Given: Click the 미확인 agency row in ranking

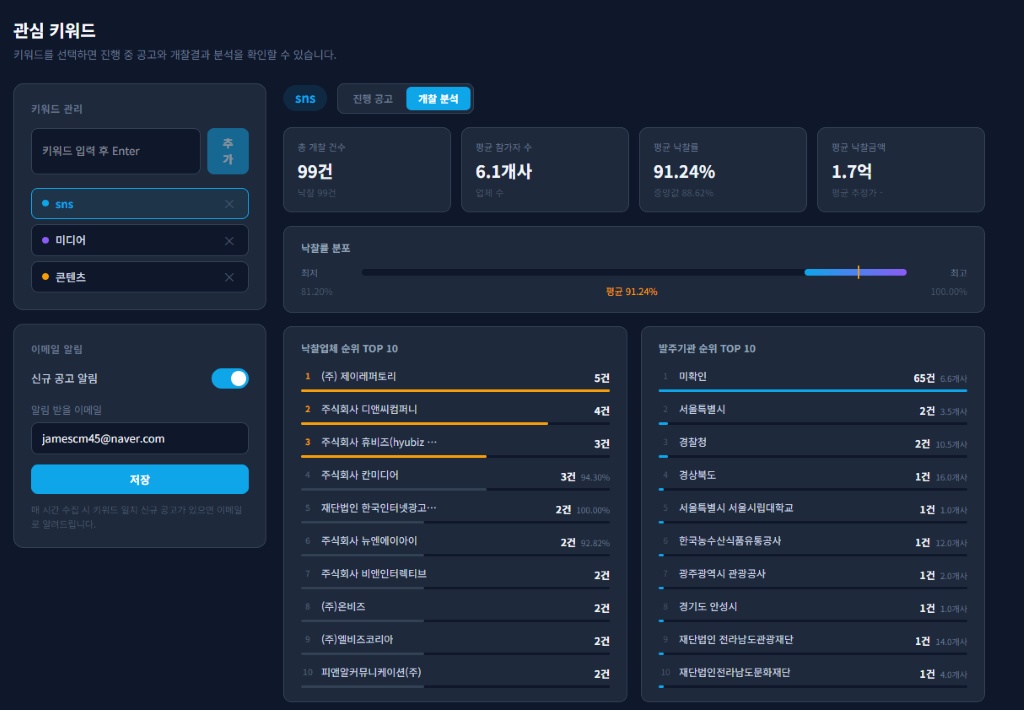Looking at the screenshot, I should (x=812, y=378).
